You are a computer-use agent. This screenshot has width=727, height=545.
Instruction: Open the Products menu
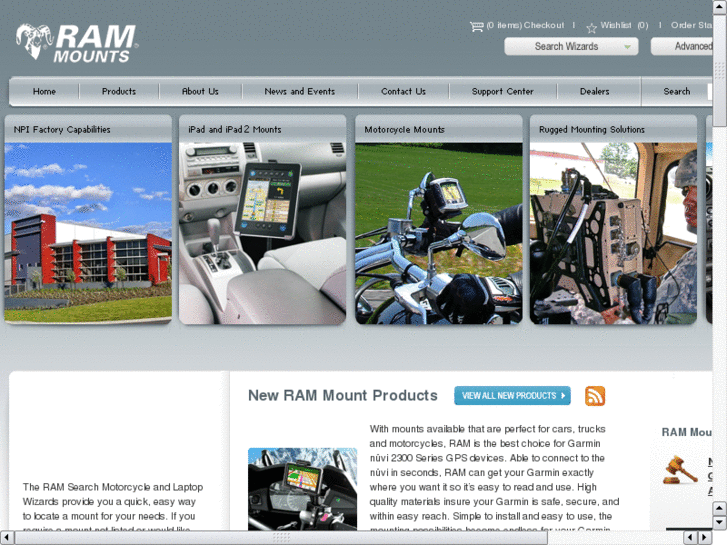[x=119, y=91]
